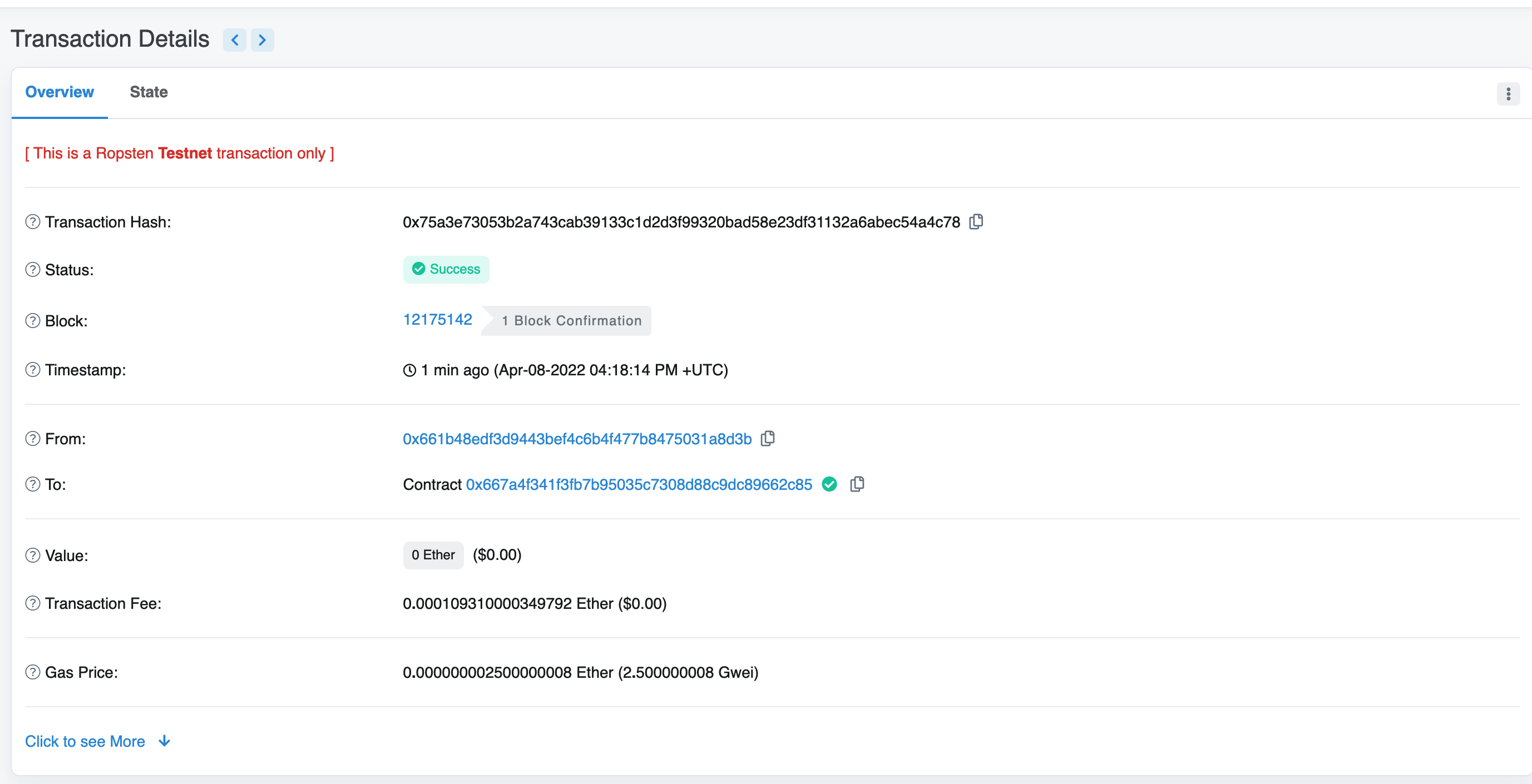Copy the From address to clipboard

pyautogui.click(x=768, y=439)
